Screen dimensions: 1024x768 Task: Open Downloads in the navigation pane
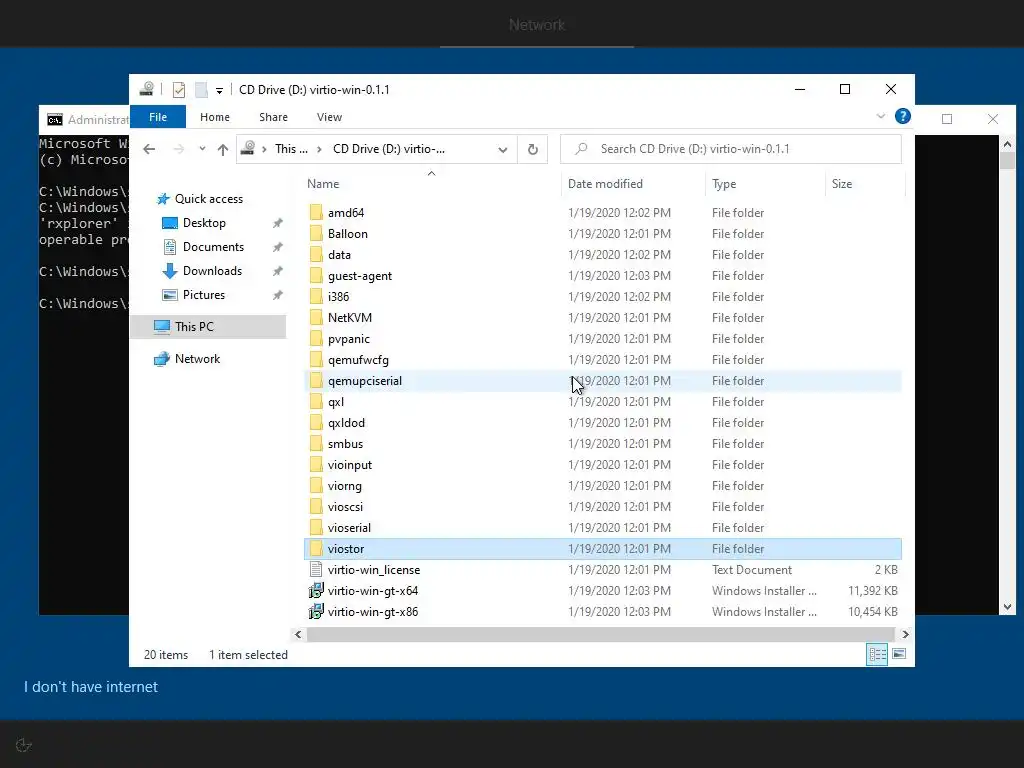click(x=212, y=271)
